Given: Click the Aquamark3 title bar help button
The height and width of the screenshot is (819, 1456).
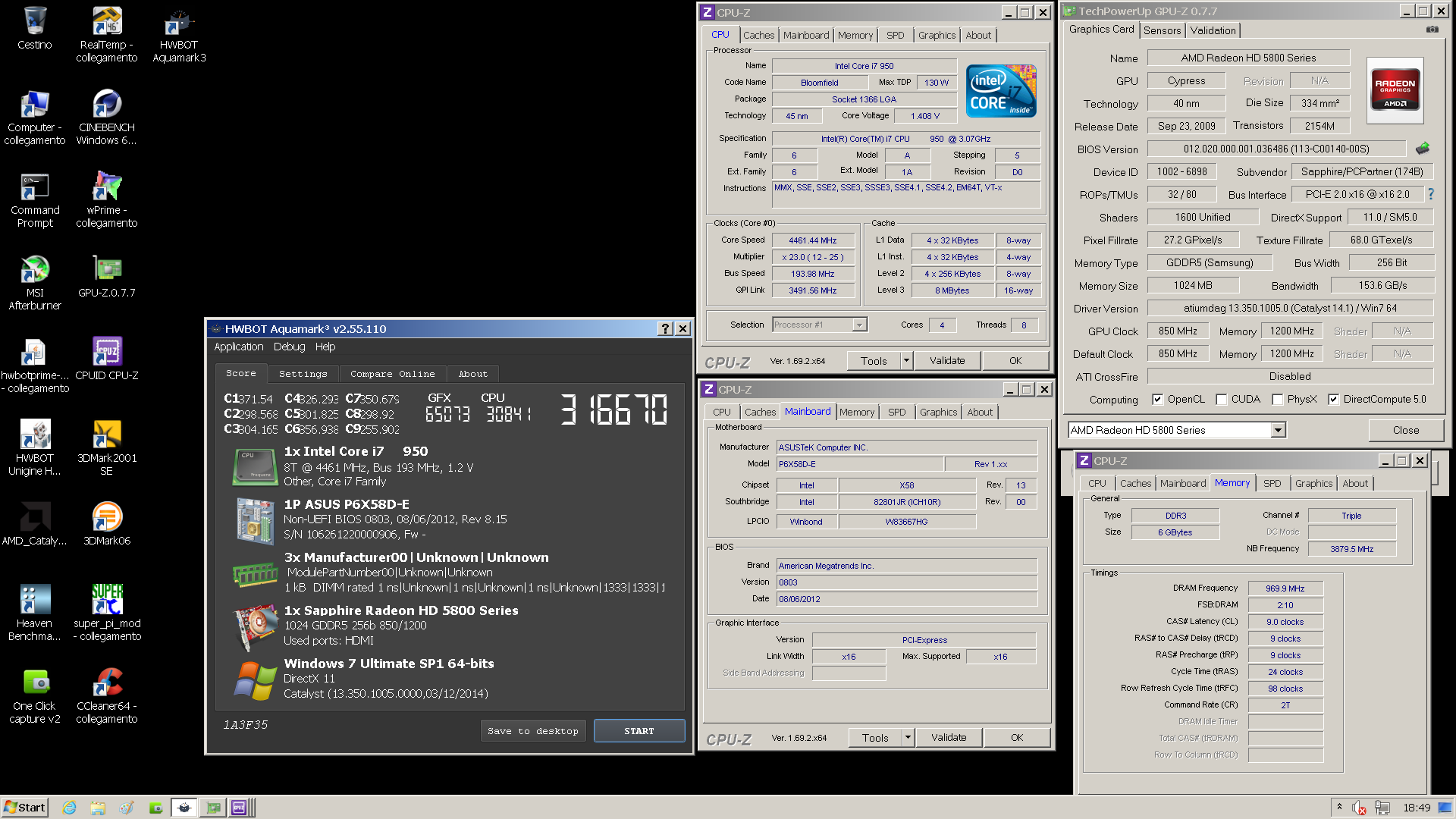Looking at the screenshot, I should [x=665, y=328].
